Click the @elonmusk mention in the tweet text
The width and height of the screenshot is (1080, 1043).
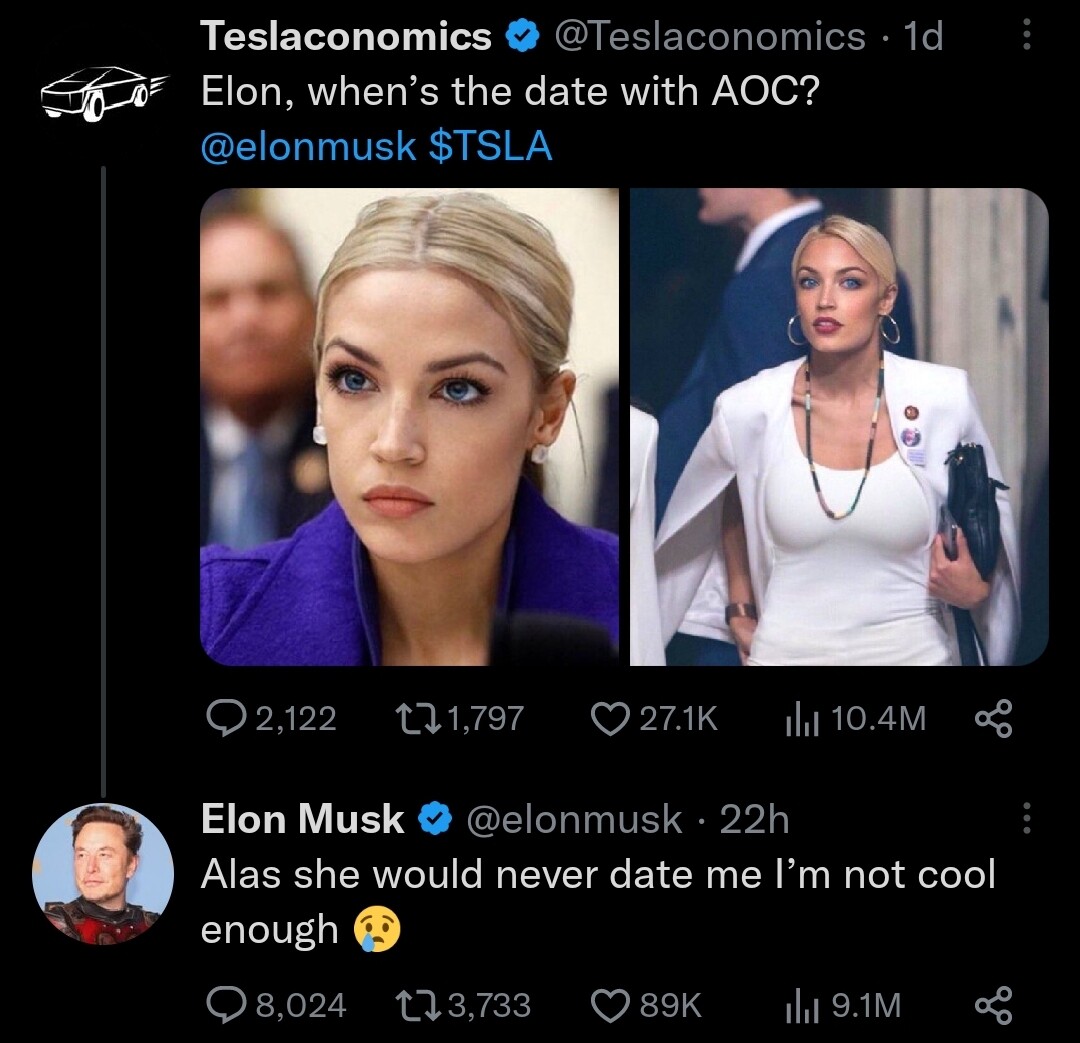(308, 146)
